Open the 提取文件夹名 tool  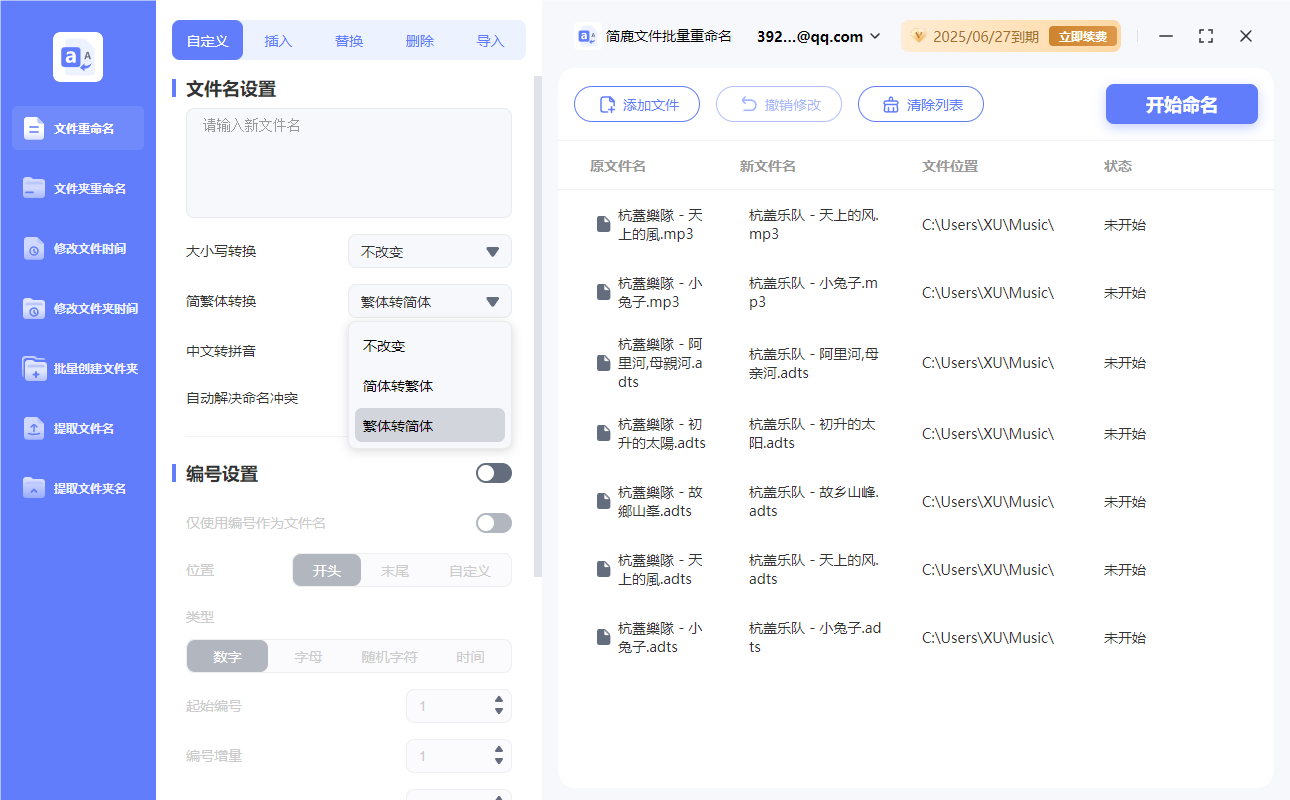coord(76,488)
